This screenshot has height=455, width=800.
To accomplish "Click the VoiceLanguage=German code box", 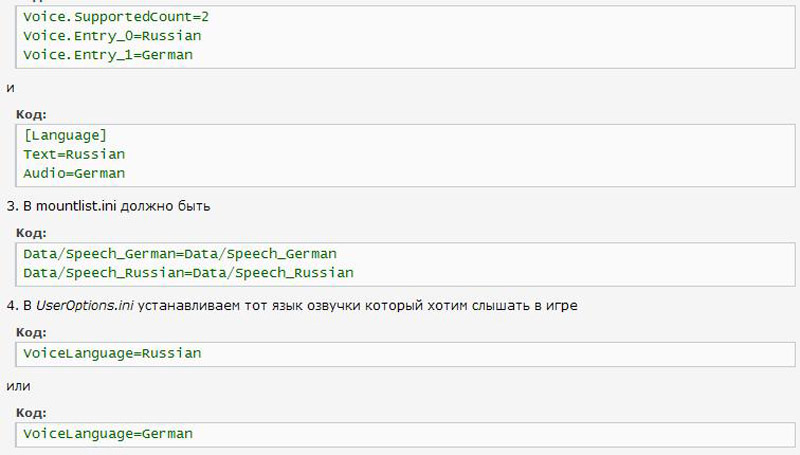I will pyautogui.click(x=405, y=434).
